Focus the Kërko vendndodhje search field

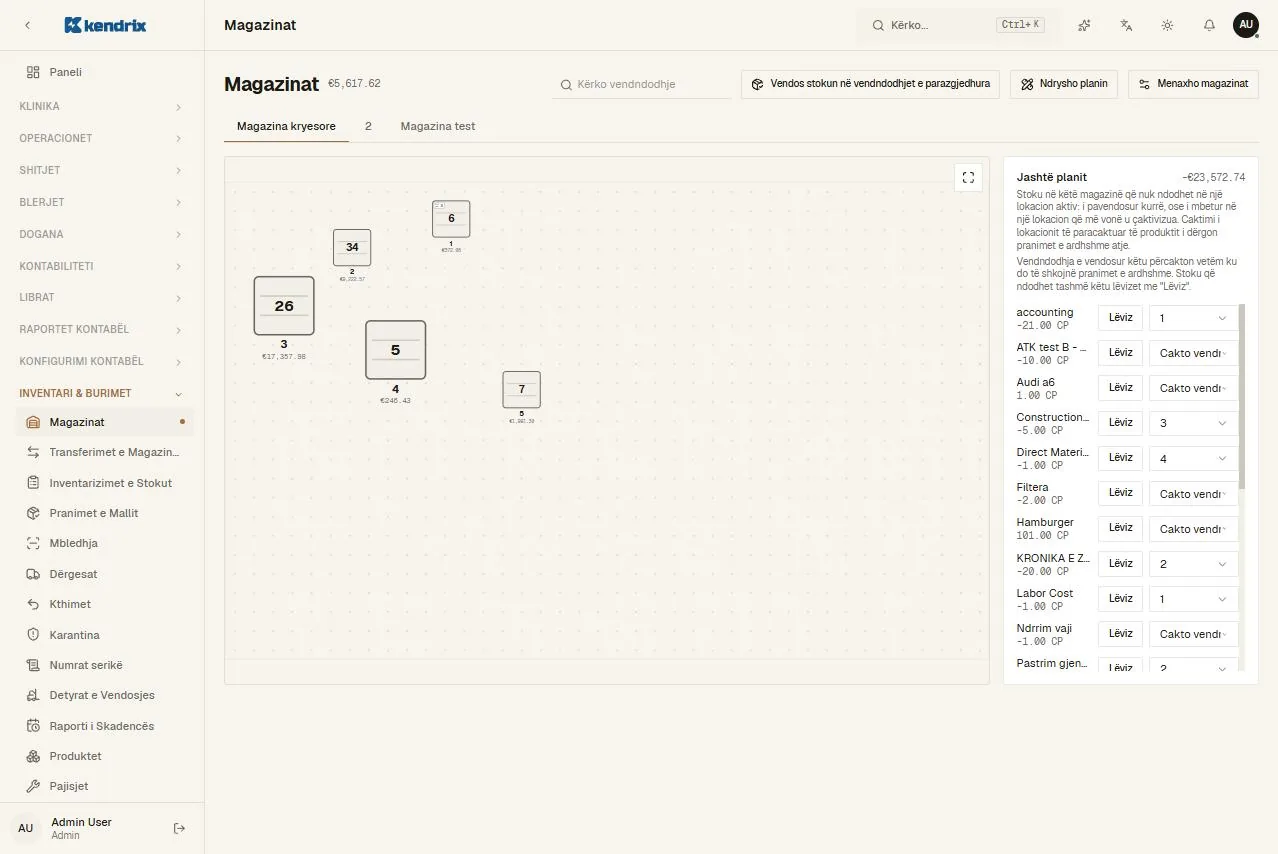click(x=642, y=85)
